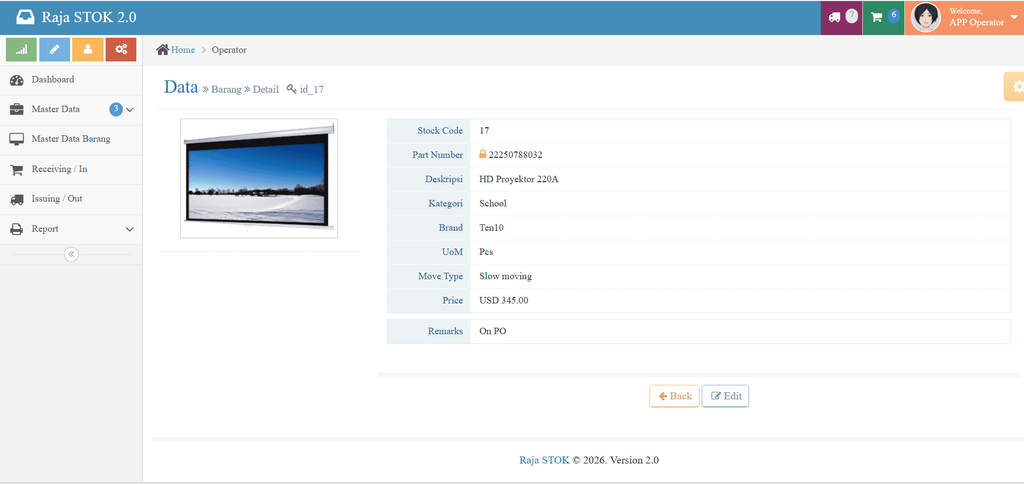1024x484 pixels.
Task: Click the Raja STOK footer link
Action: point(544,460)
